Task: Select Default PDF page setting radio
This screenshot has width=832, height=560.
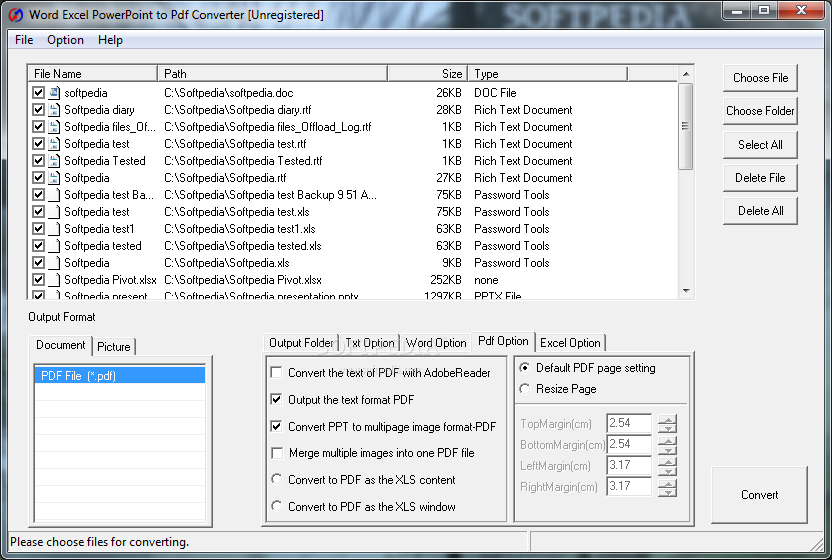Action: coord(524,368)
